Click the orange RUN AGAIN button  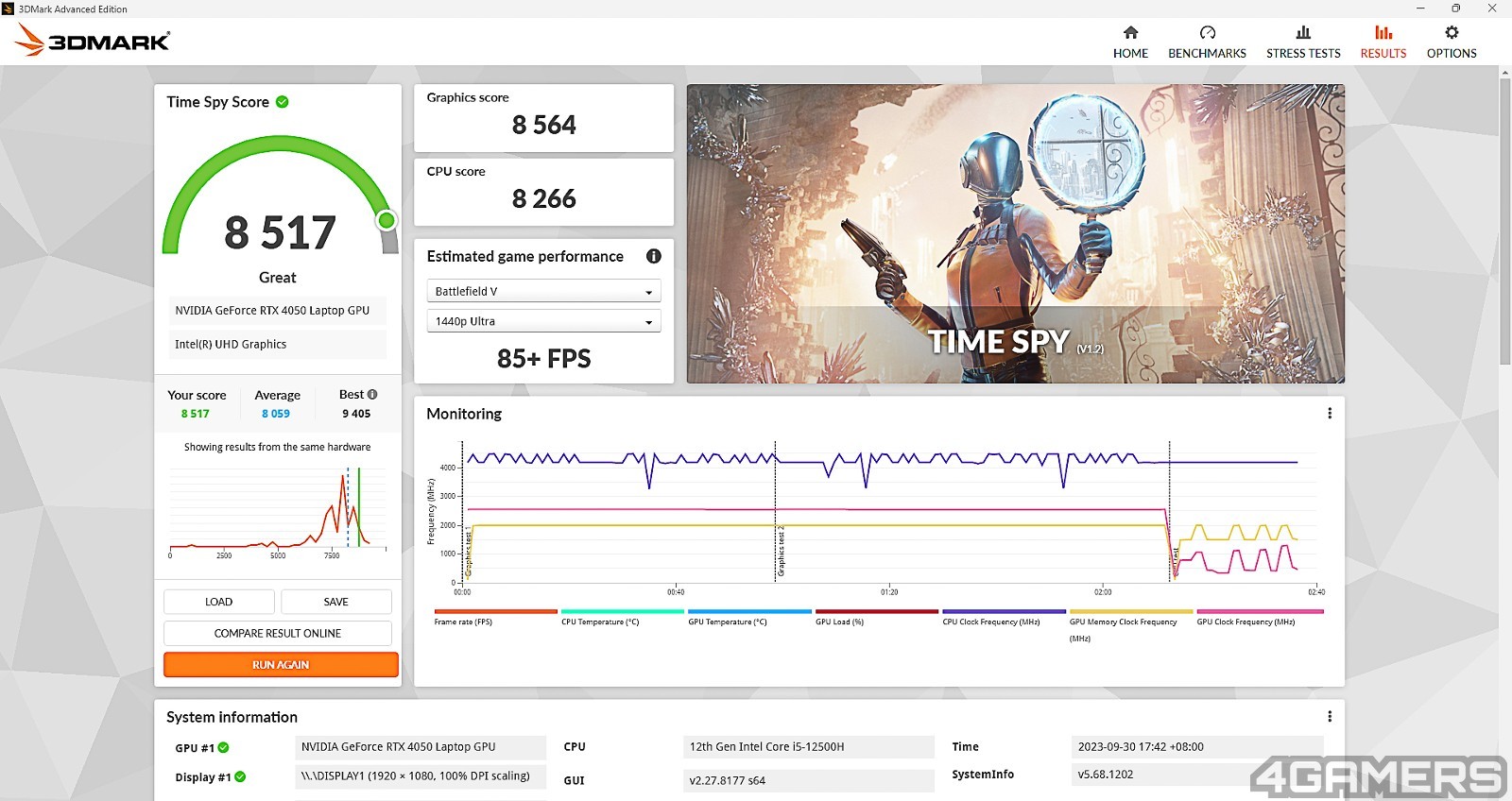point(281,665)
